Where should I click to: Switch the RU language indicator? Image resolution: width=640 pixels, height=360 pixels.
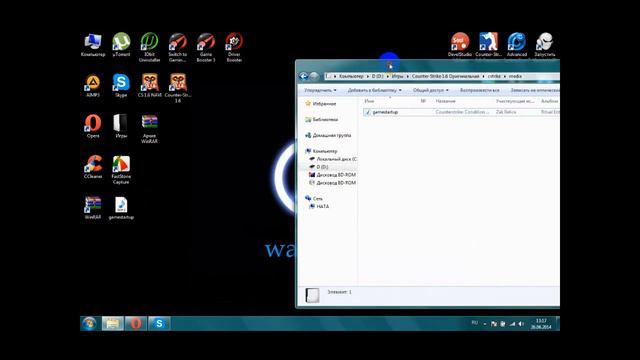point(474,323)
